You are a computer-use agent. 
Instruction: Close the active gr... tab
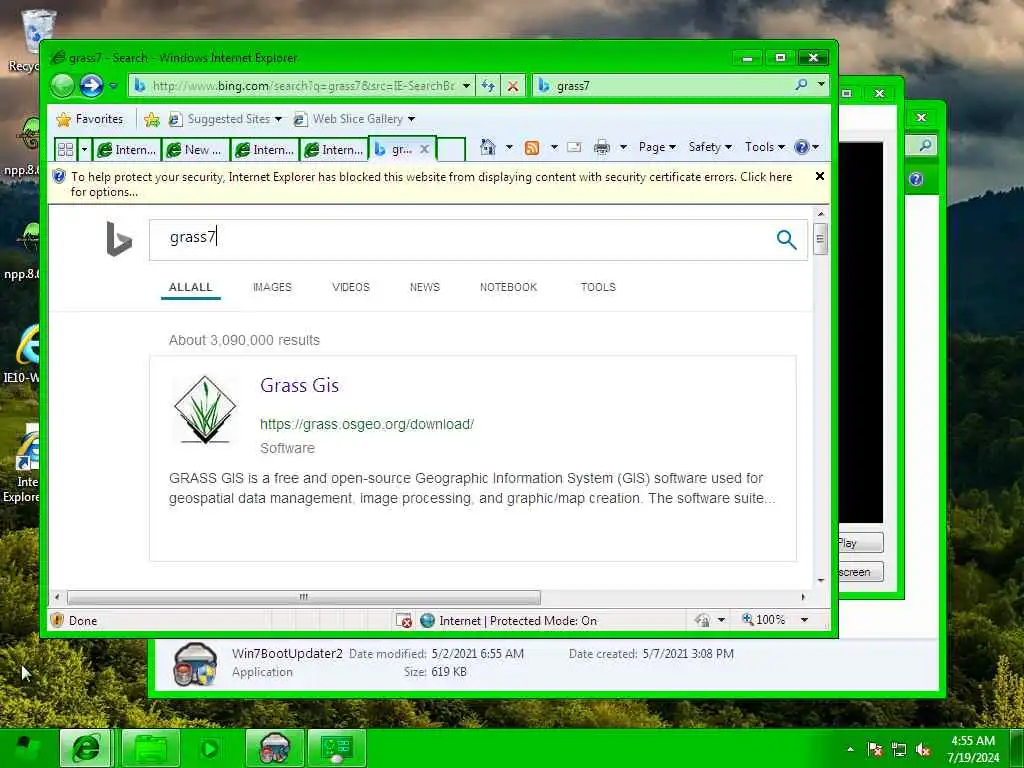[x=424, y=150]
